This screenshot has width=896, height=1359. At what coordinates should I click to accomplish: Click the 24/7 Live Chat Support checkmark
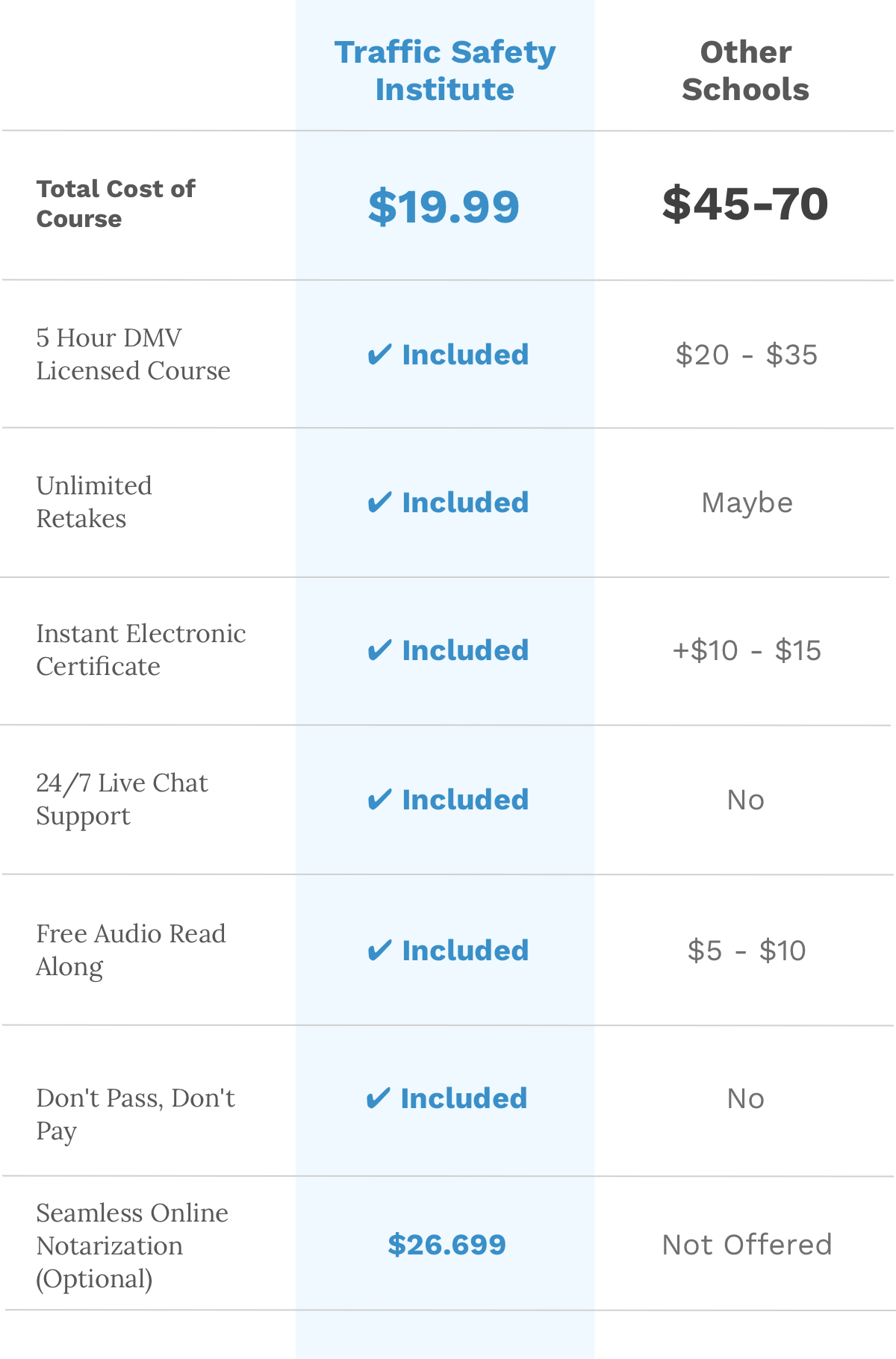pyautogui.click(x=379, y=800)
